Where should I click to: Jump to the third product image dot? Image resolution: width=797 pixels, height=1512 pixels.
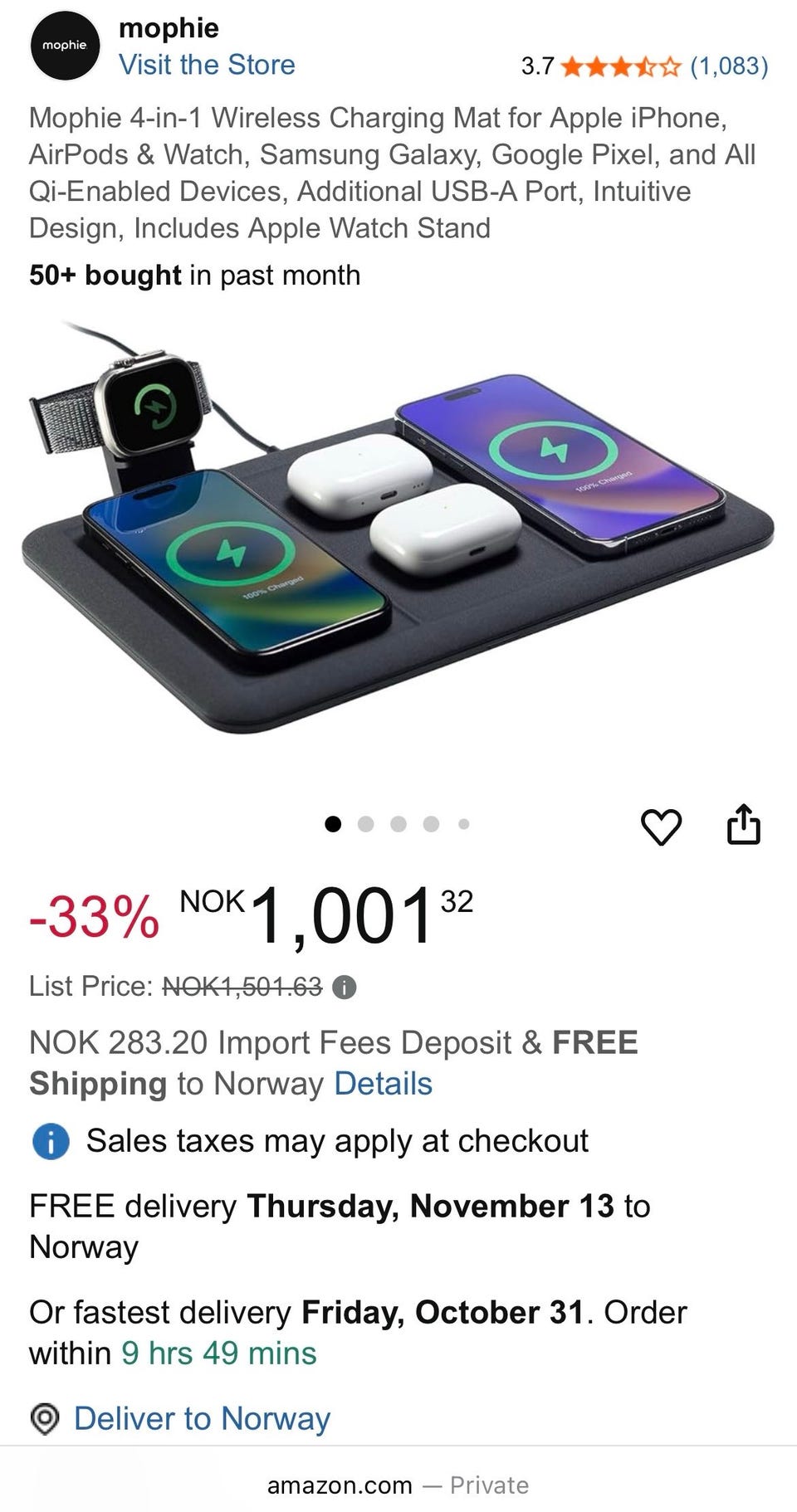[398, 824]
